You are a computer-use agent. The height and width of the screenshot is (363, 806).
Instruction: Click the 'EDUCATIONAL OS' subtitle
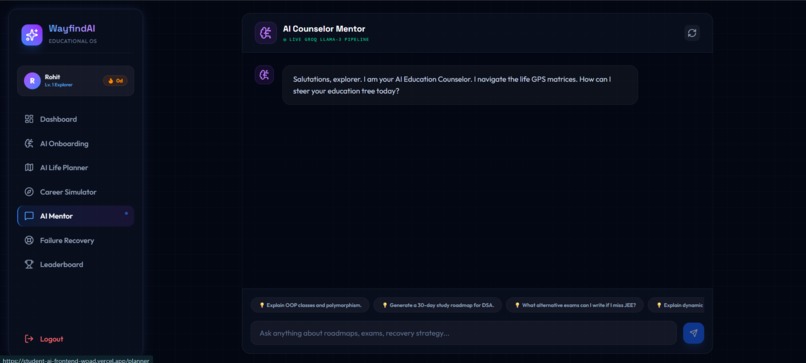(72, 41)
